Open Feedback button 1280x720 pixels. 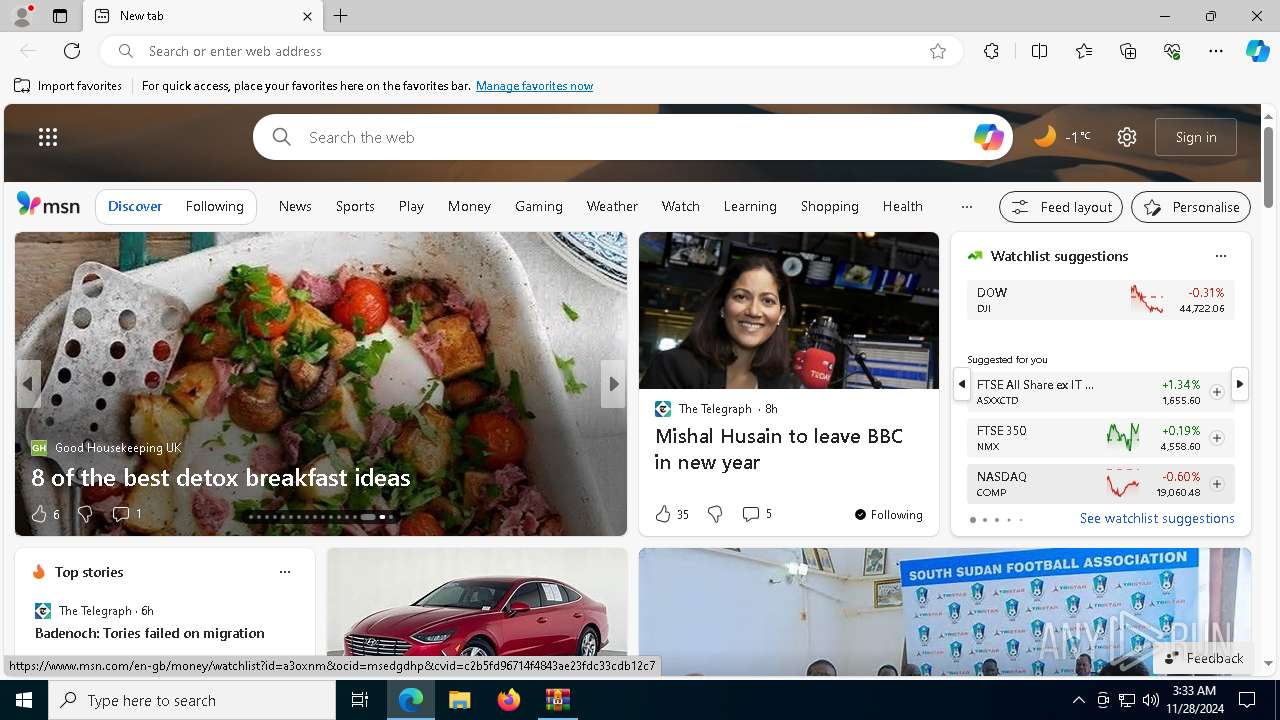tap(1204, 658)
